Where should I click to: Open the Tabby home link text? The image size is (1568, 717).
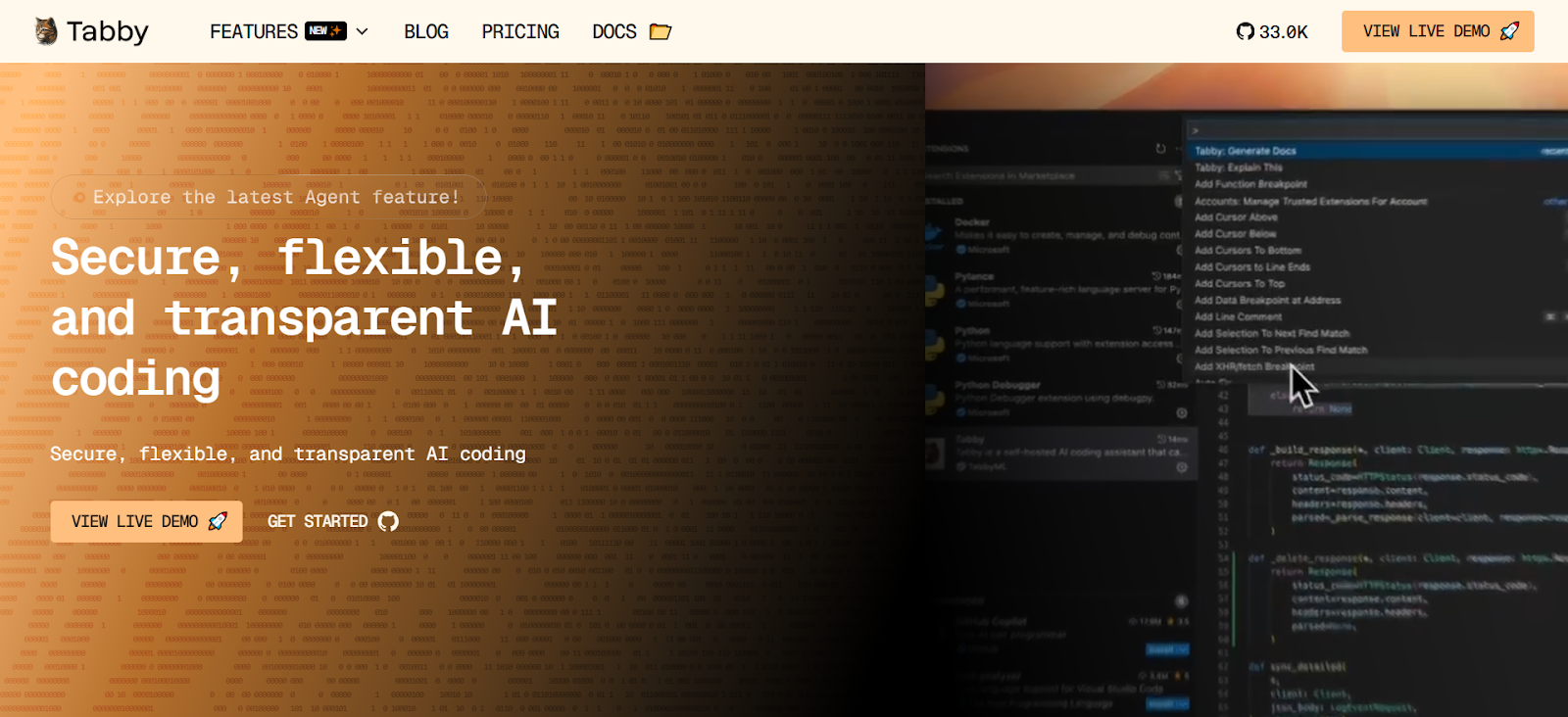(x=108, y=31)
